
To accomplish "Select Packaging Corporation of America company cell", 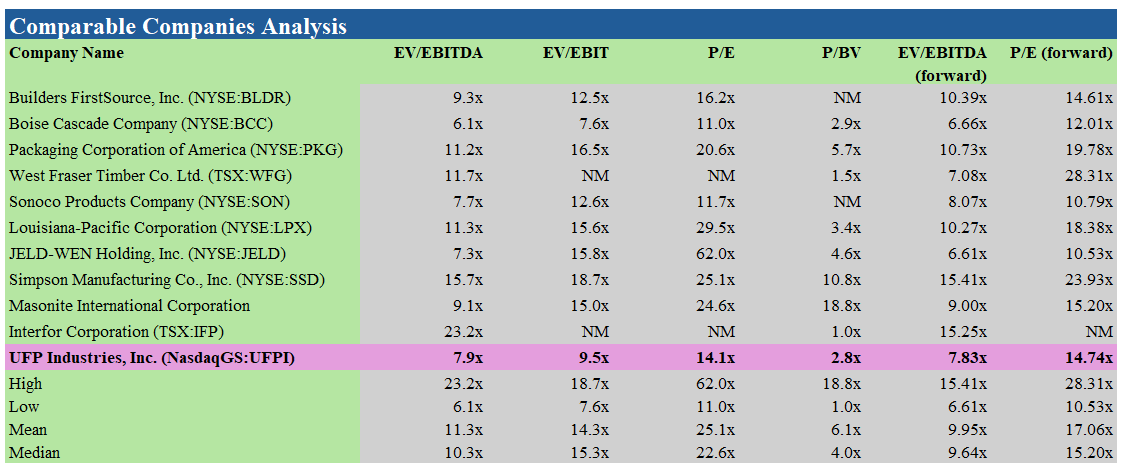I will pyautogui.click(x=175, y=150).
